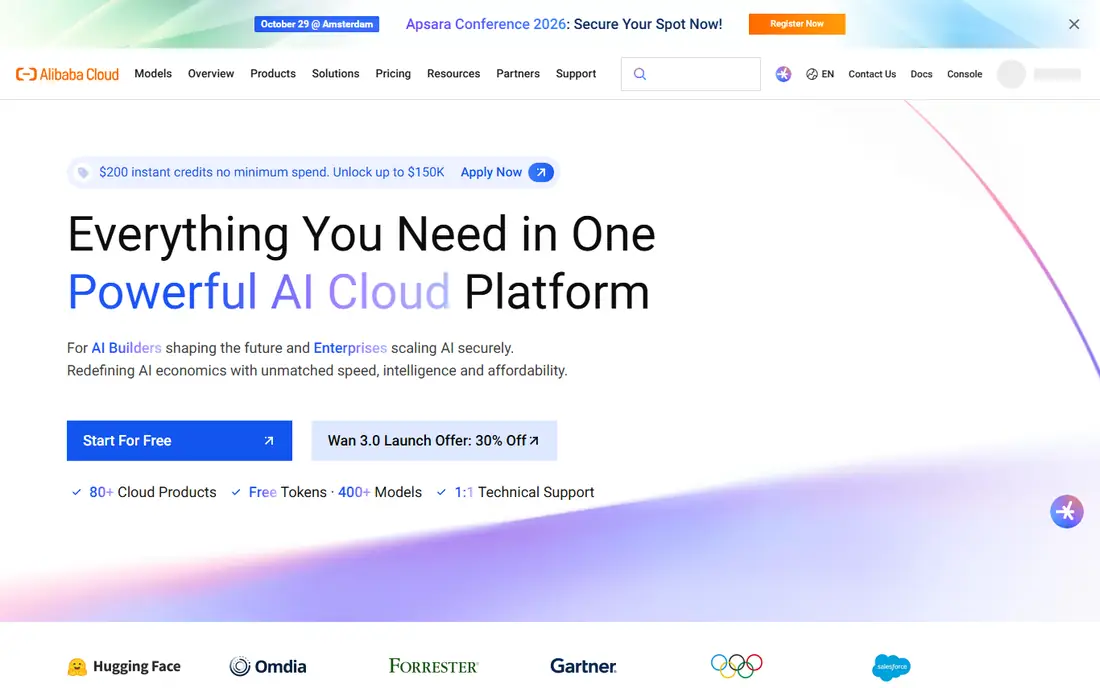This screenshot has height=688, width=1100.
Task: Open the Pricing menu
Action: tap(393, 74)
